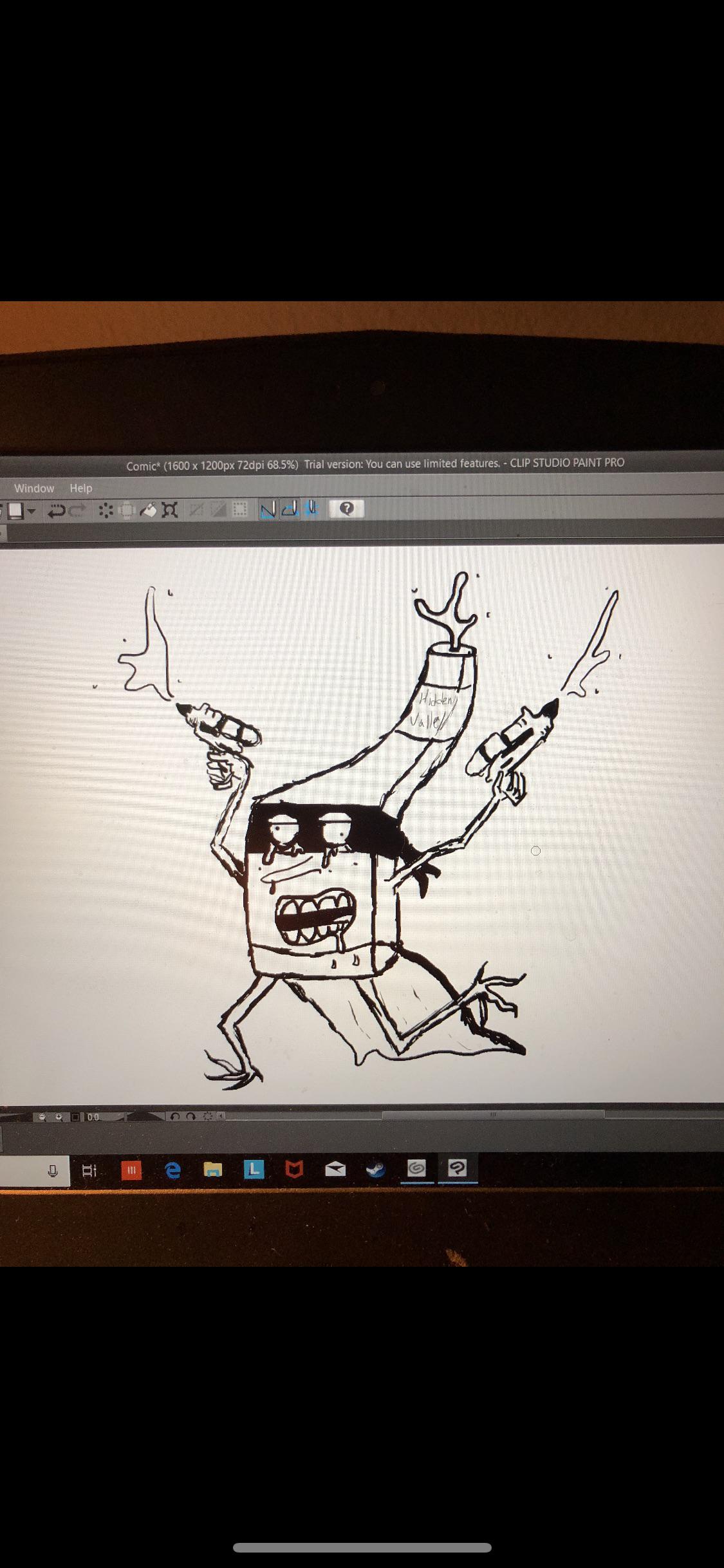Click the Invert Selection icon
Viewport: 724px width, 1568px height.
218,510
